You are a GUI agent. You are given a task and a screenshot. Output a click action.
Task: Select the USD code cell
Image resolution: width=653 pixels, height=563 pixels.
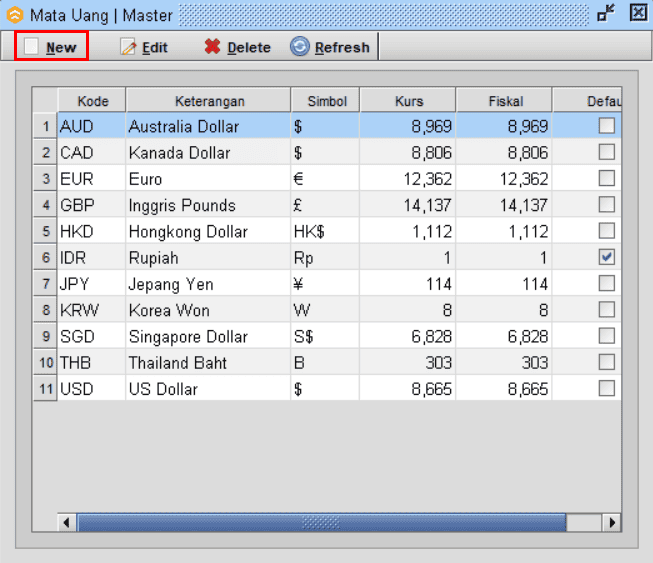(92, 388)
